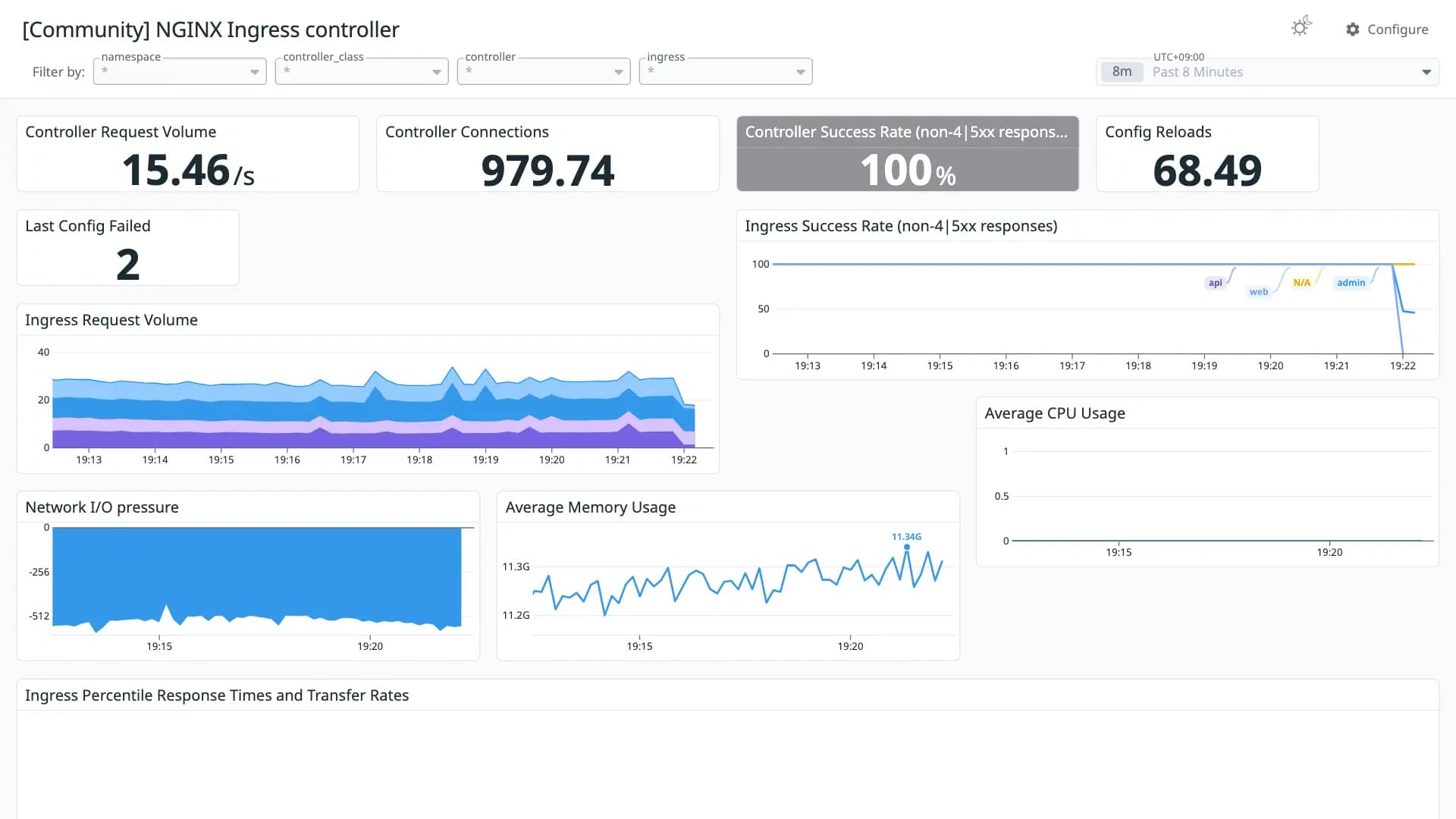
Task: Click the 100% Controller Success Rate value
Action: pos(908,171)
